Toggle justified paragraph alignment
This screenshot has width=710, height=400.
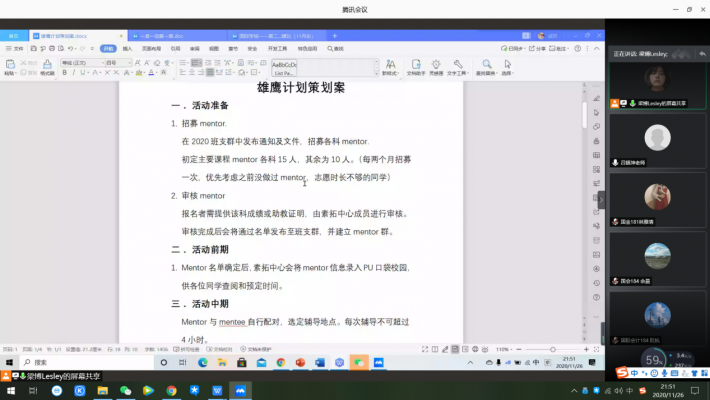pyautogui.click(x=210, y=72)
